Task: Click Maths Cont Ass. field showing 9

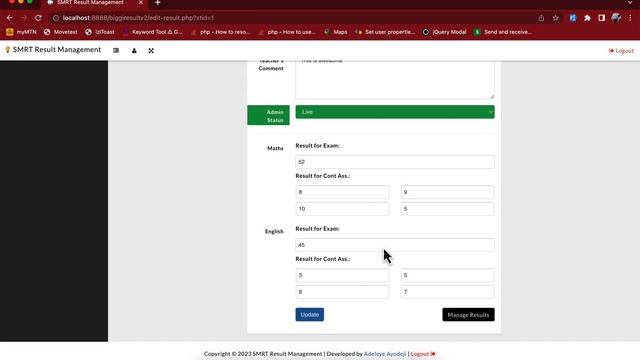Action: click(447, 192)
